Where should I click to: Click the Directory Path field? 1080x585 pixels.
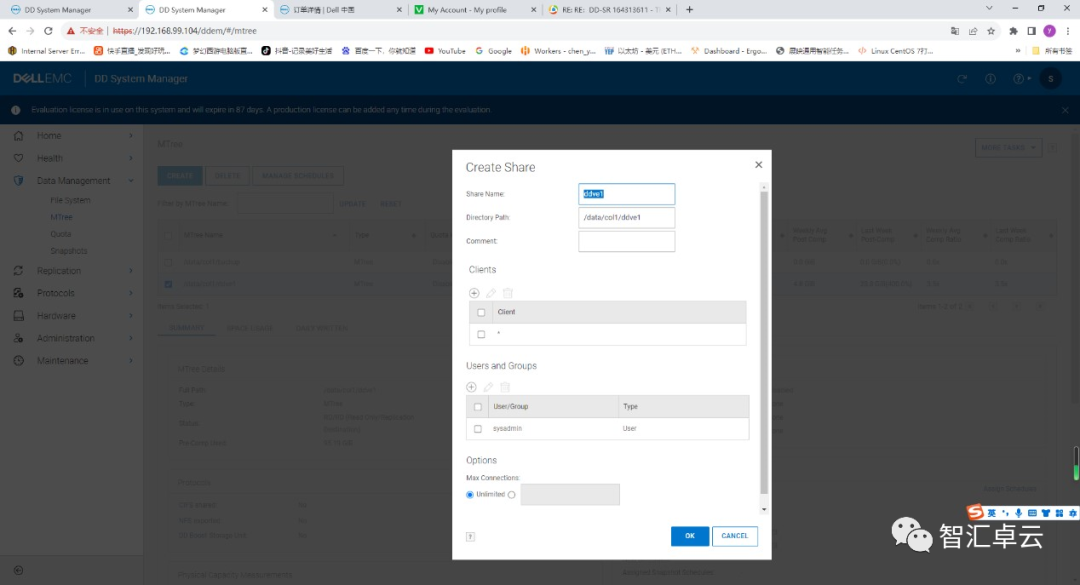626,218
